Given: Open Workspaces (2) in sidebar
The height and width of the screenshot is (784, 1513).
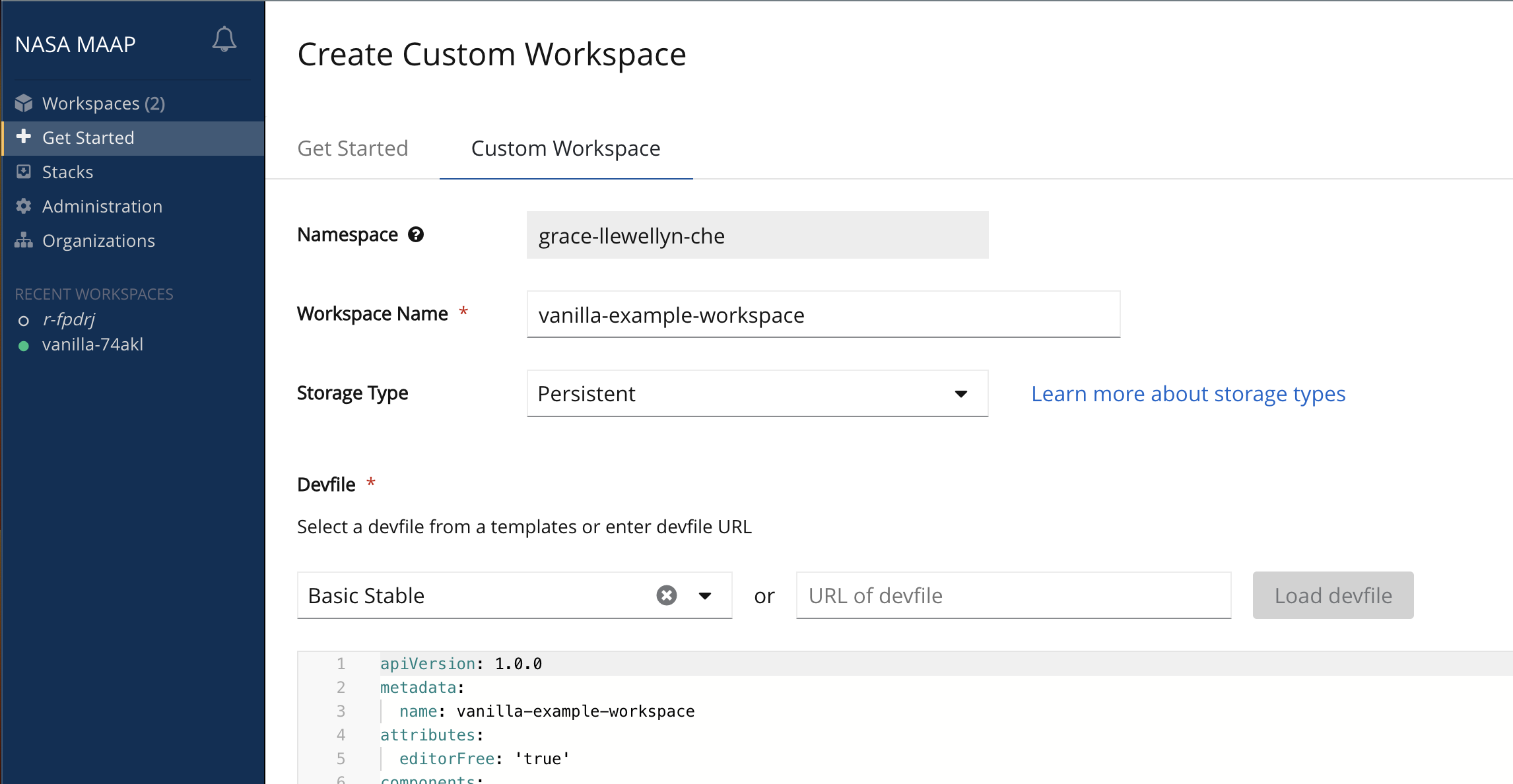Looking at the screenshot, I should pos(133,103).
